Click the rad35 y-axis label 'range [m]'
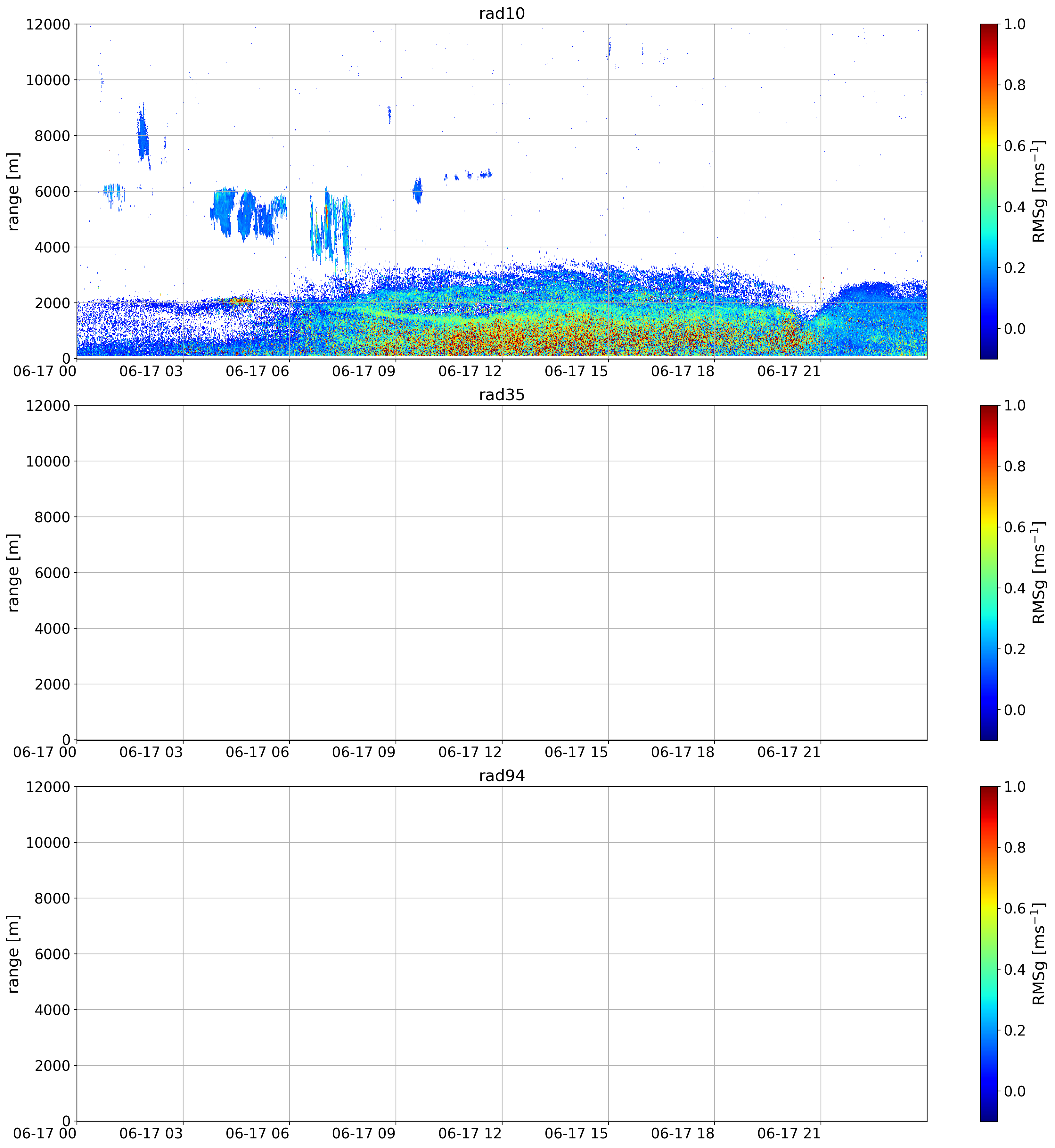The width and height of the screenshot is (1055, 1148). [14, 572]
